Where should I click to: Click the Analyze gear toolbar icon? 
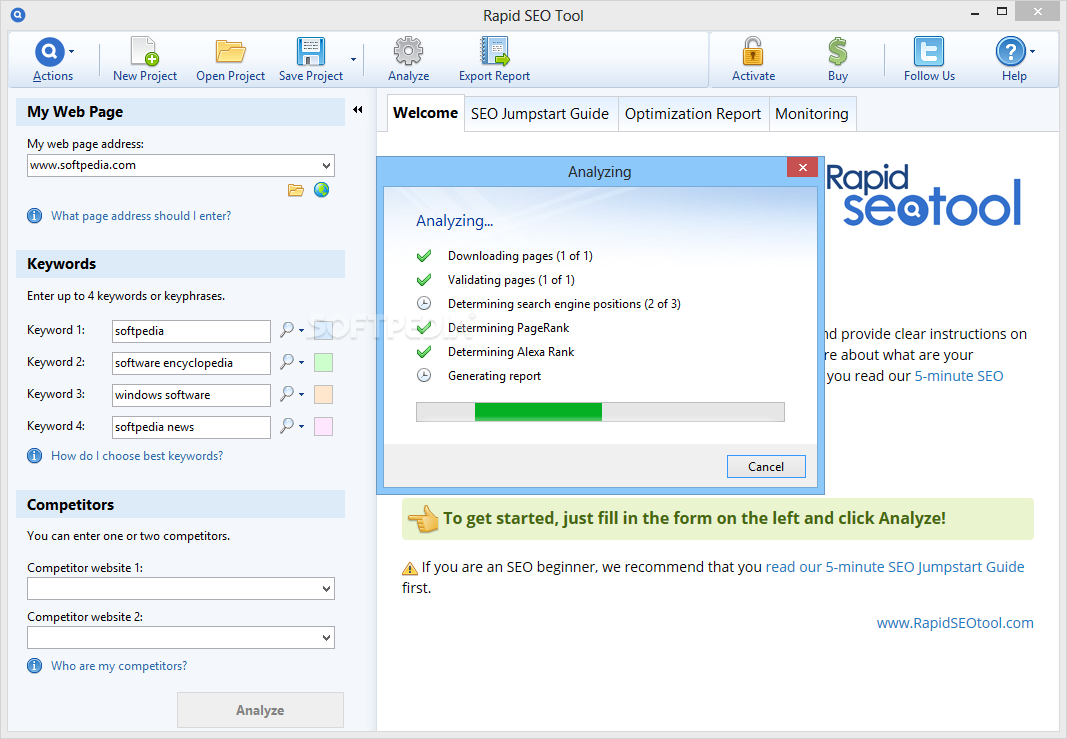pyautogui.click(x=408, y=52)
